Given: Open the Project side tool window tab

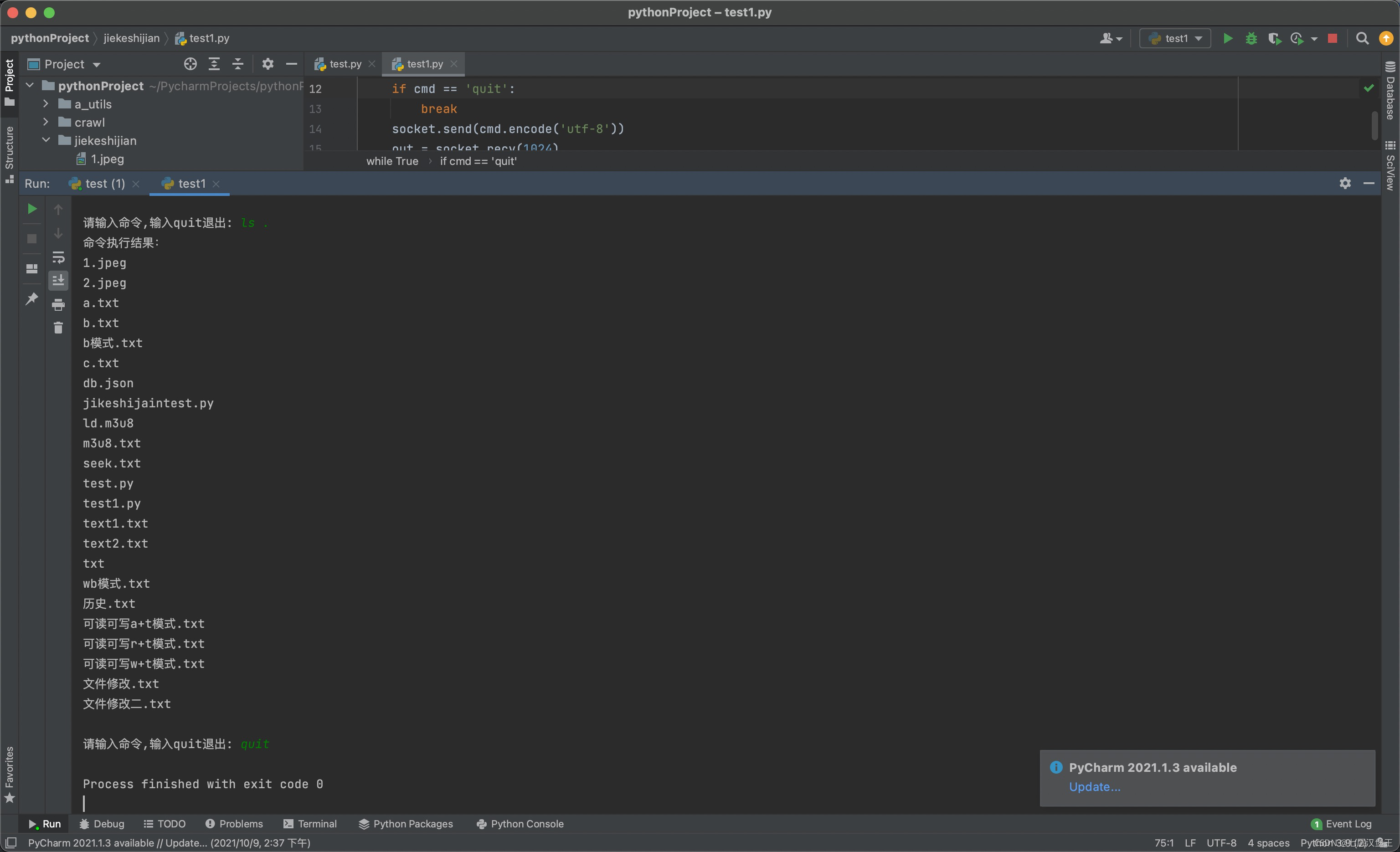Looking at the screenshot, I should [9, 82].
